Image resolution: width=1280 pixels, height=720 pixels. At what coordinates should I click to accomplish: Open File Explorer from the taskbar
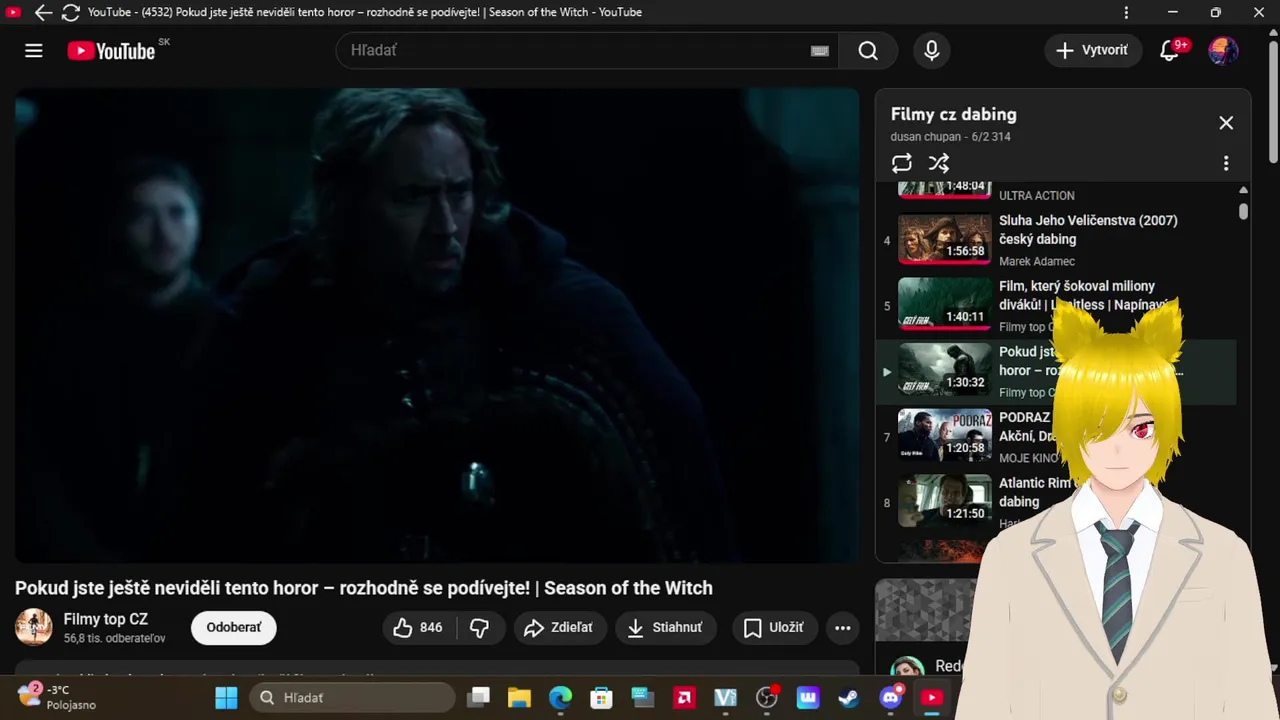[519, 697]
